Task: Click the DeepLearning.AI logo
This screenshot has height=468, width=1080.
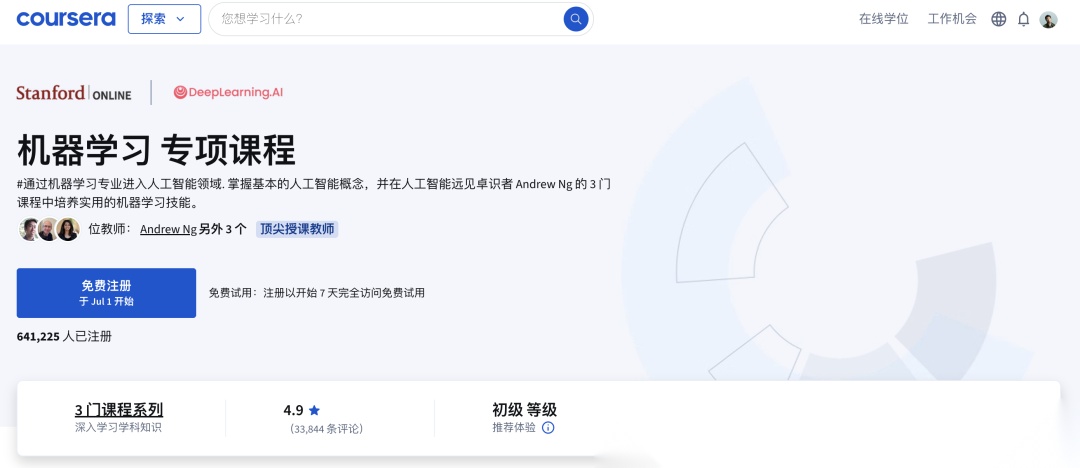Action: click(x=228, y=92)
